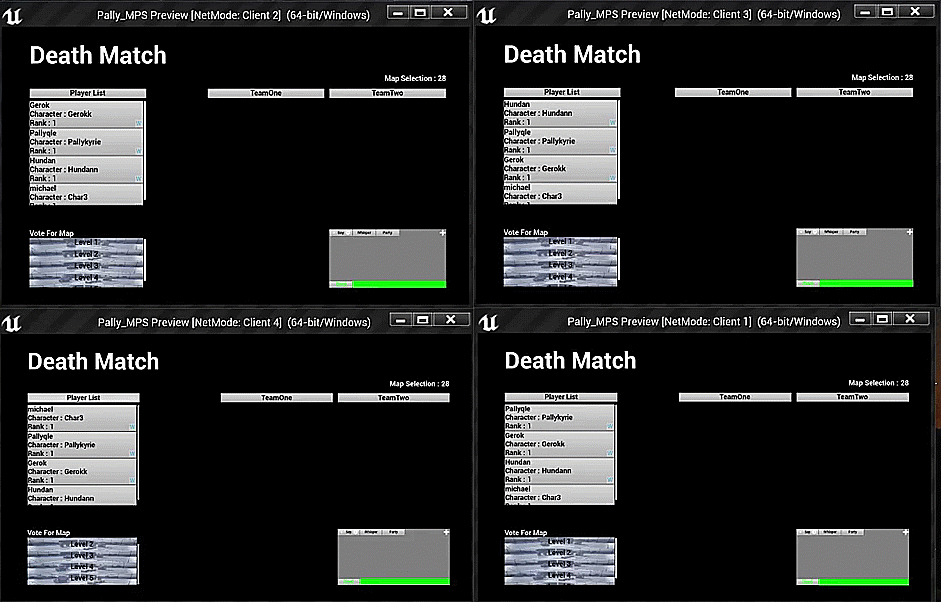Vote for Level 5 in Client 4
This screenshot has height=602, width=941.
(82, 578)
